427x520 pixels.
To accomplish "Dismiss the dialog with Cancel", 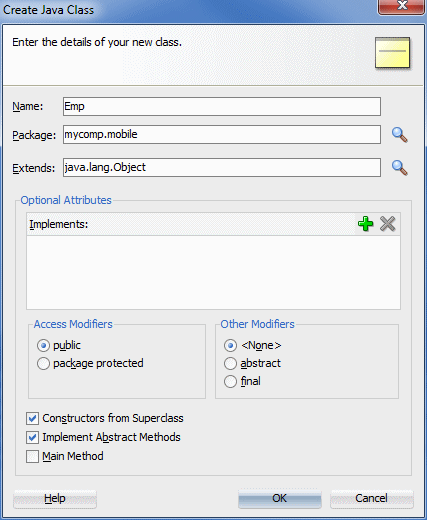I will tap(372, 499).
